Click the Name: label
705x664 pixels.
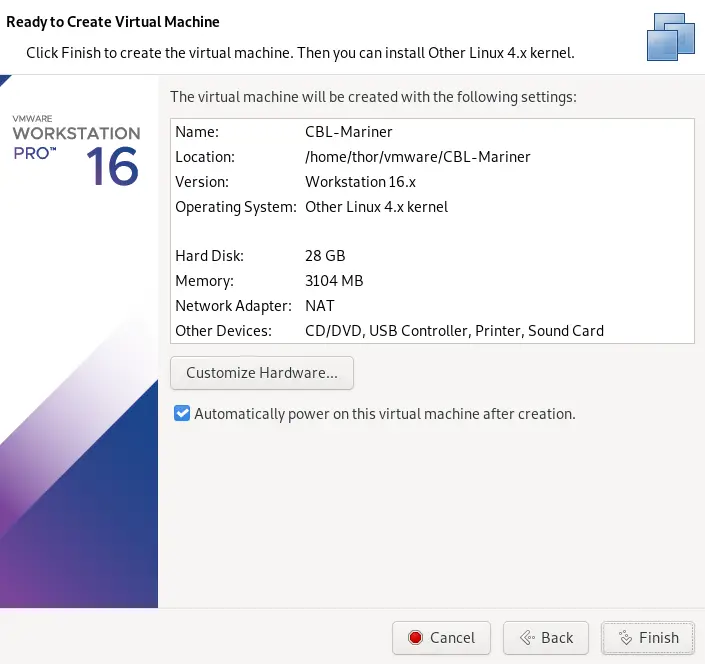197,132
